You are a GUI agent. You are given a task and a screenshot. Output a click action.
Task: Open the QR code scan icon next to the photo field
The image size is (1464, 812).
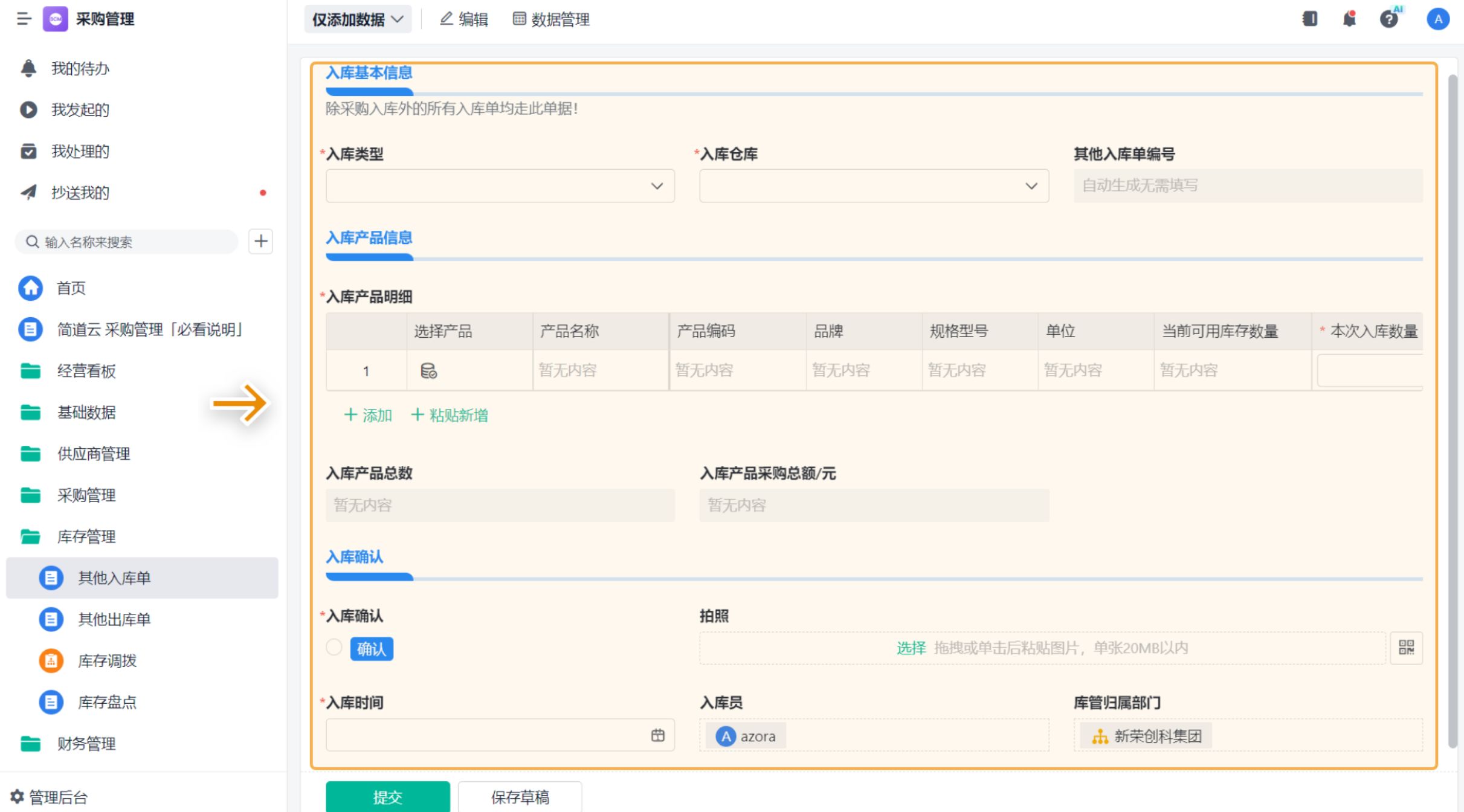[1405, 648]
